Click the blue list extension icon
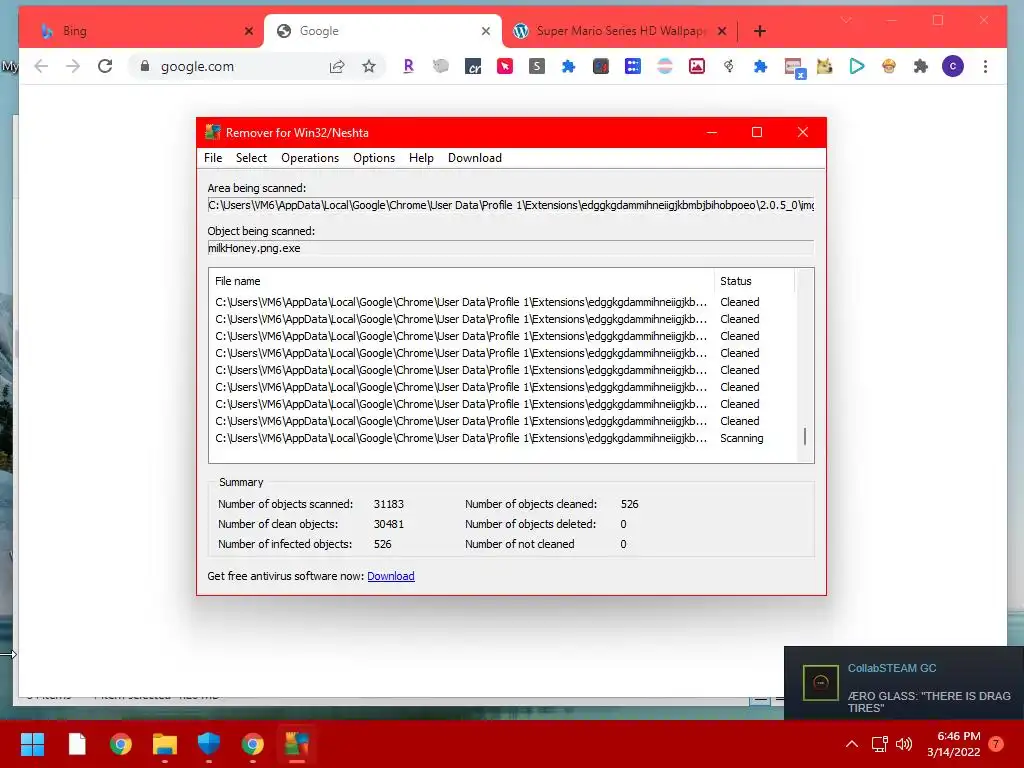Screen dimensions: 1024x768 633,66
